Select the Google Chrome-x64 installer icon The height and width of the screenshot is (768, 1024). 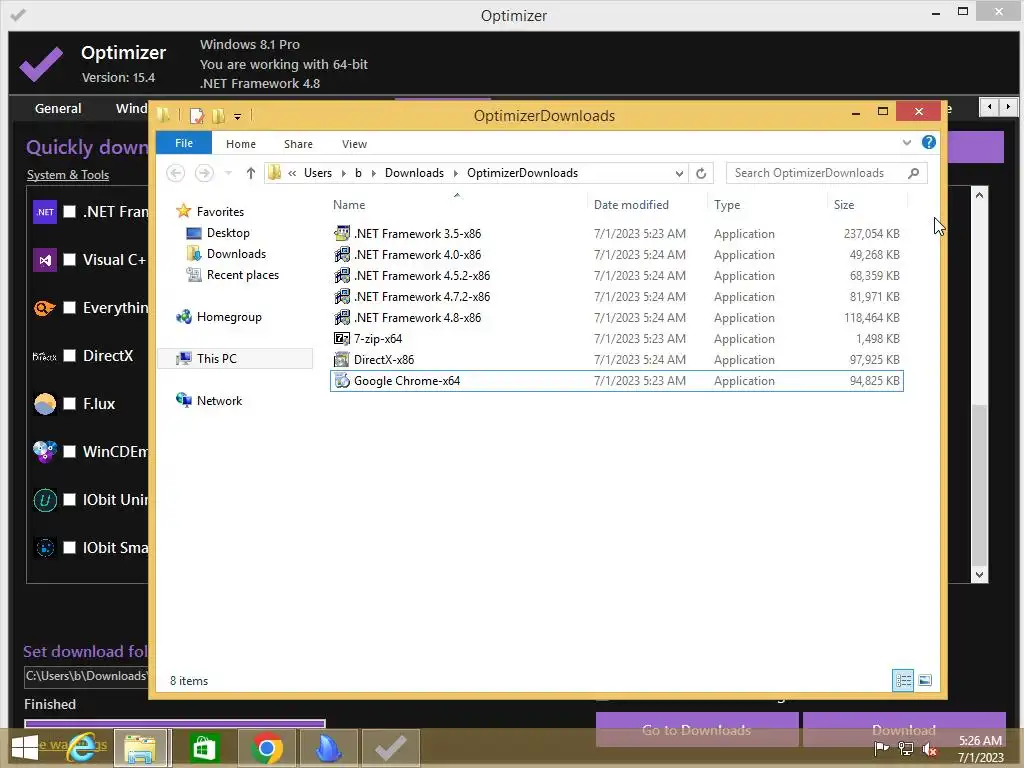click(x=342, y=381)
